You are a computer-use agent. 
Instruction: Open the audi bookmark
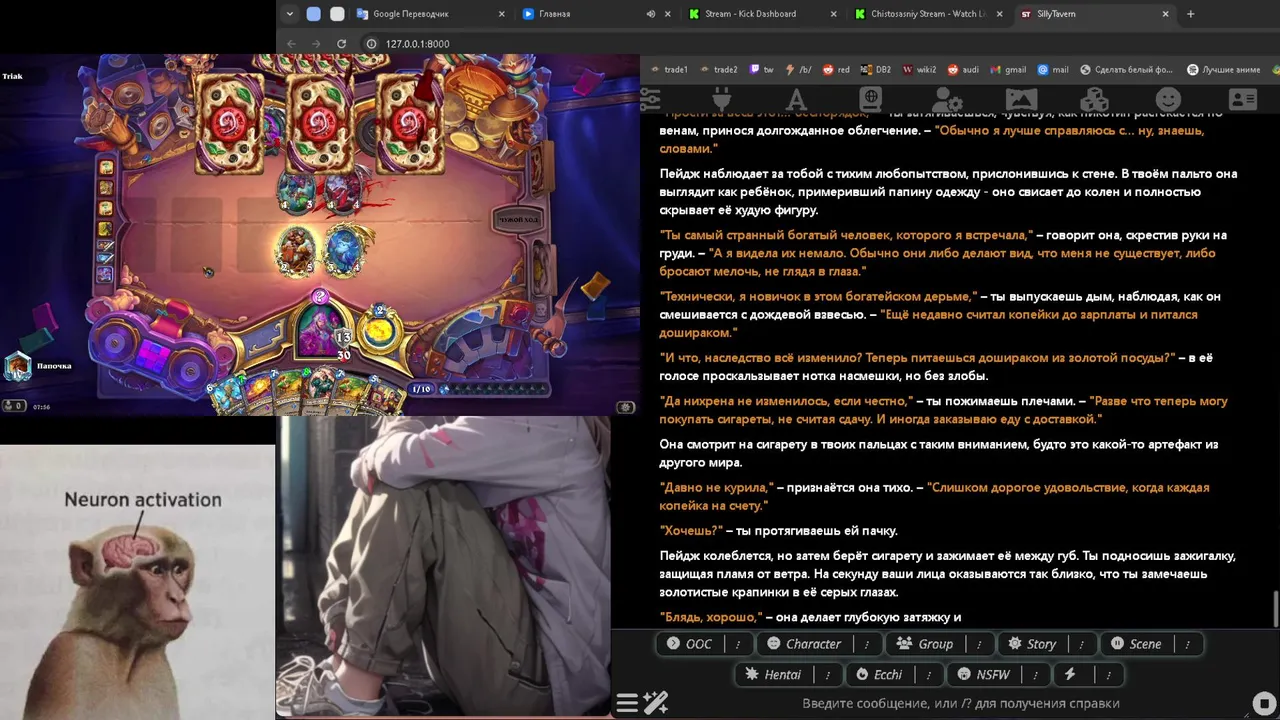[963, 70]
